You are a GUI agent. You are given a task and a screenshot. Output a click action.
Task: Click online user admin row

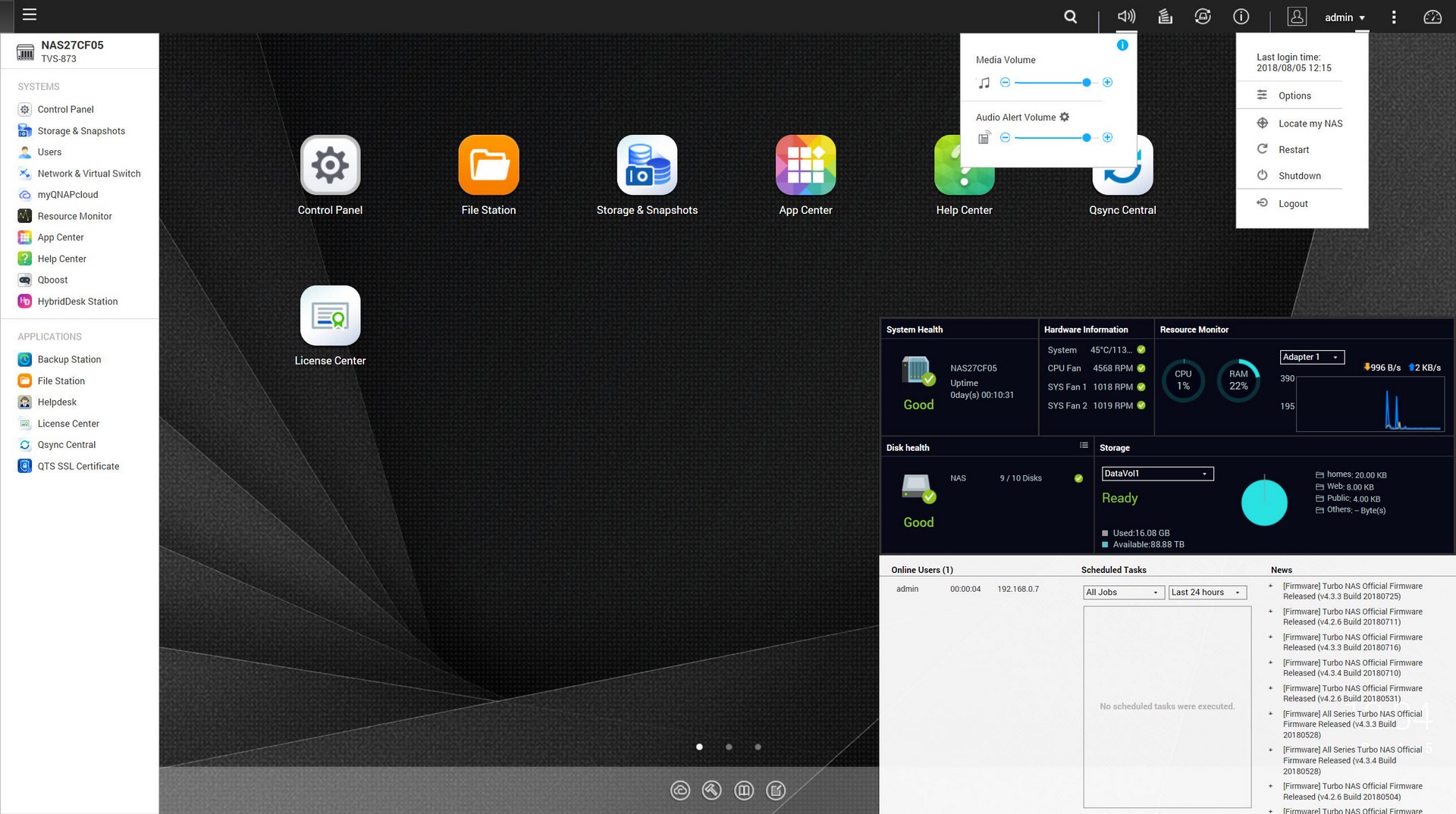tap(968, 589)
